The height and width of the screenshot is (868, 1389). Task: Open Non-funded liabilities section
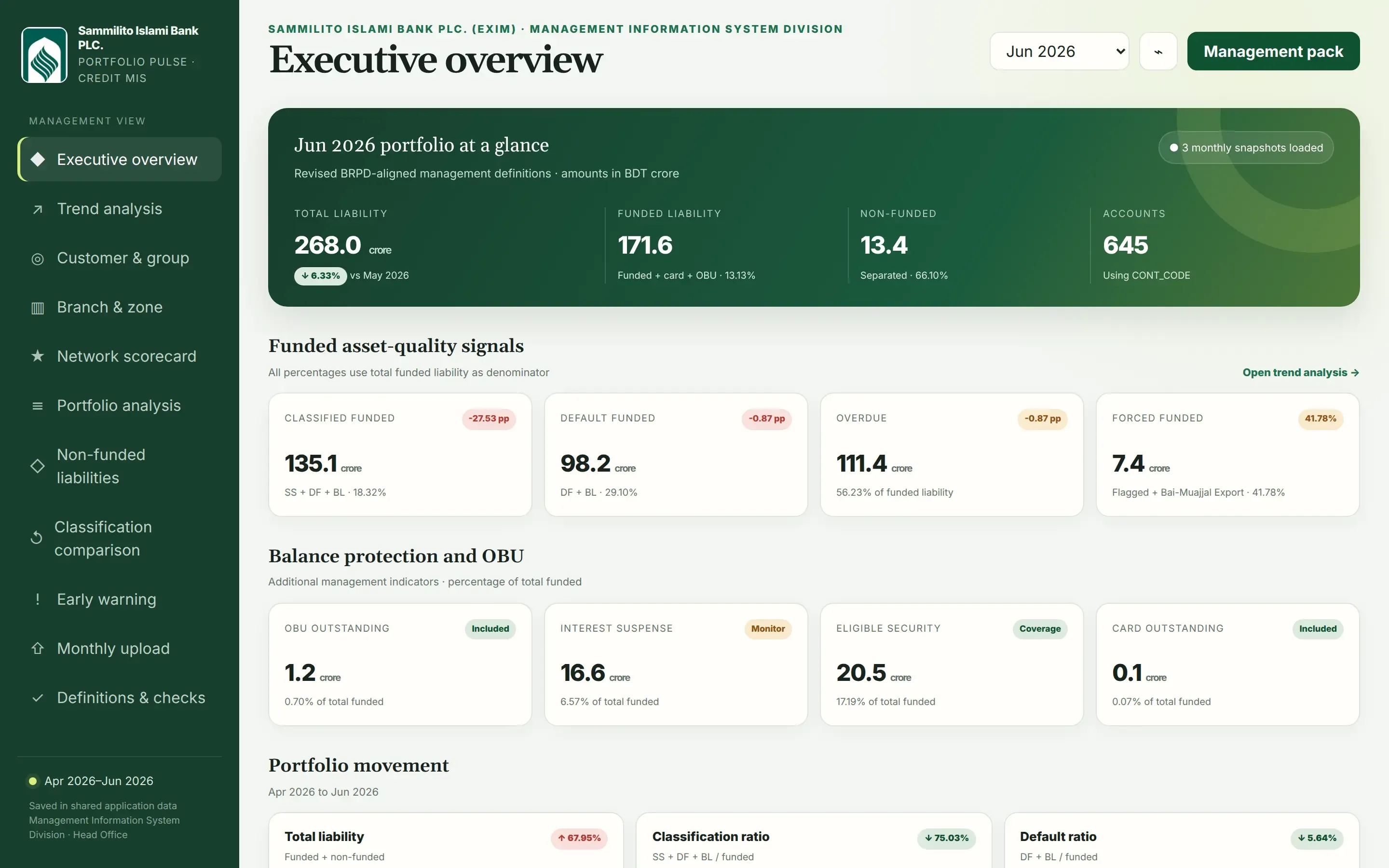[120, 466]
